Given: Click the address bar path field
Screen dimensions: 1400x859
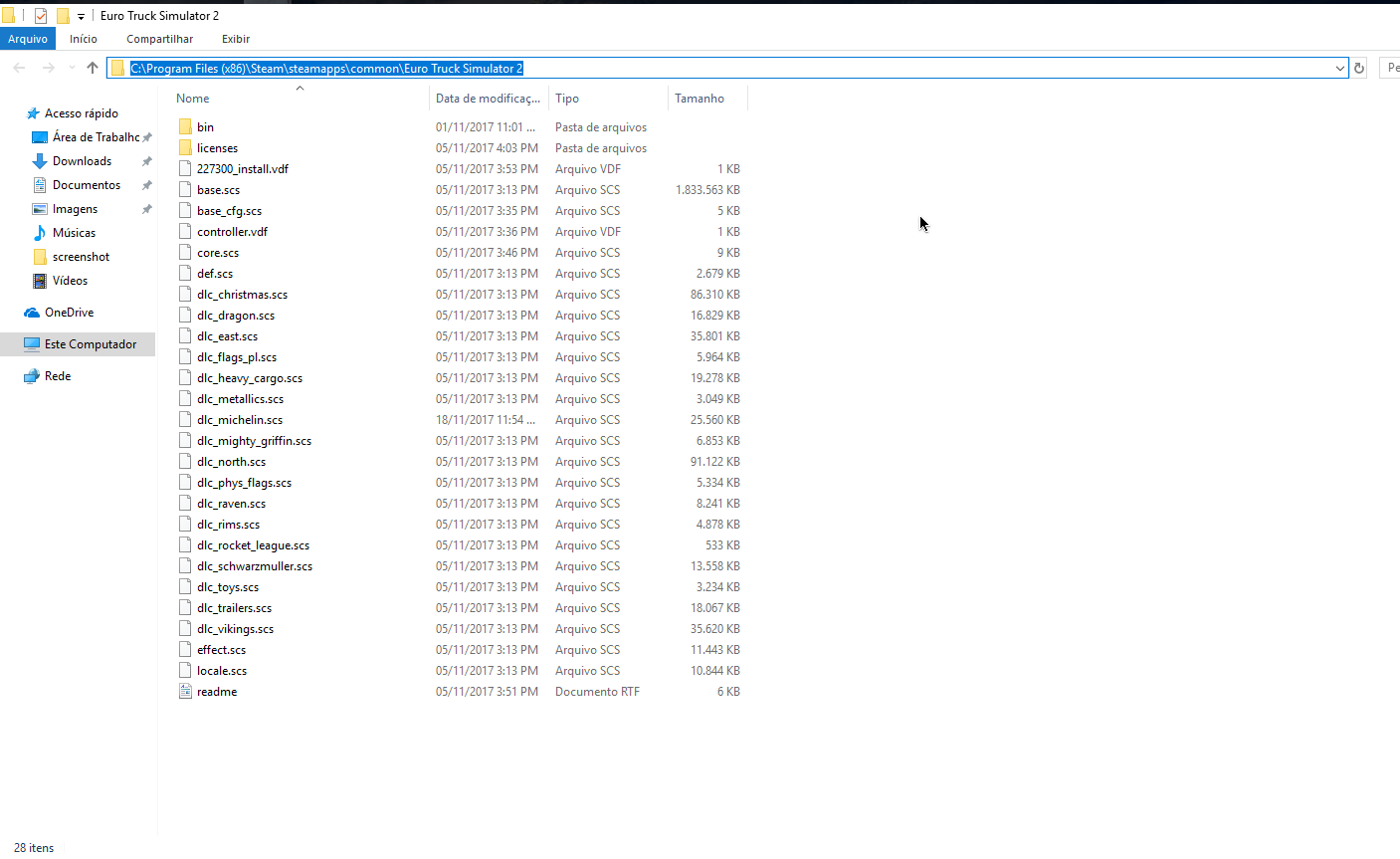Looking at the screenshot, I should (x=727, y=68).
